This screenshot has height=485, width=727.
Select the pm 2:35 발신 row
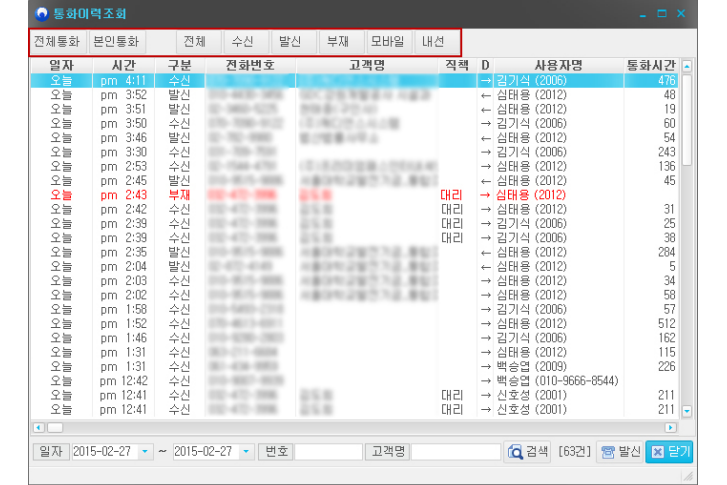355,252
